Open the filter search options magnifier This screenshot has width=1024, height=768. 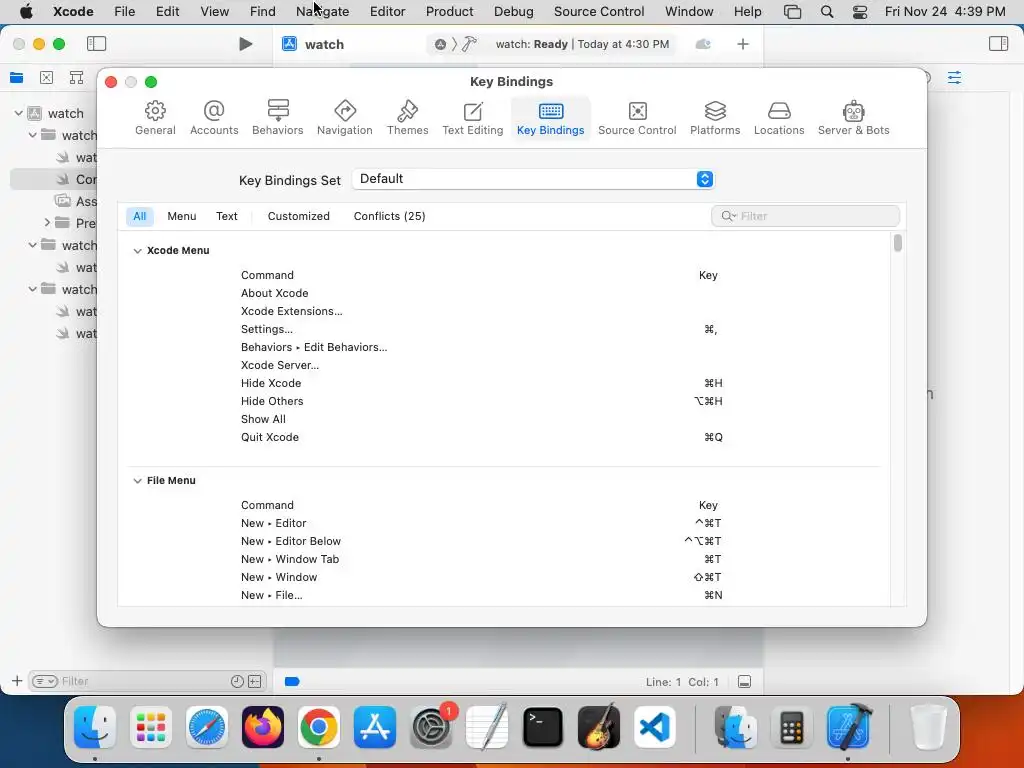coord(728,216)
